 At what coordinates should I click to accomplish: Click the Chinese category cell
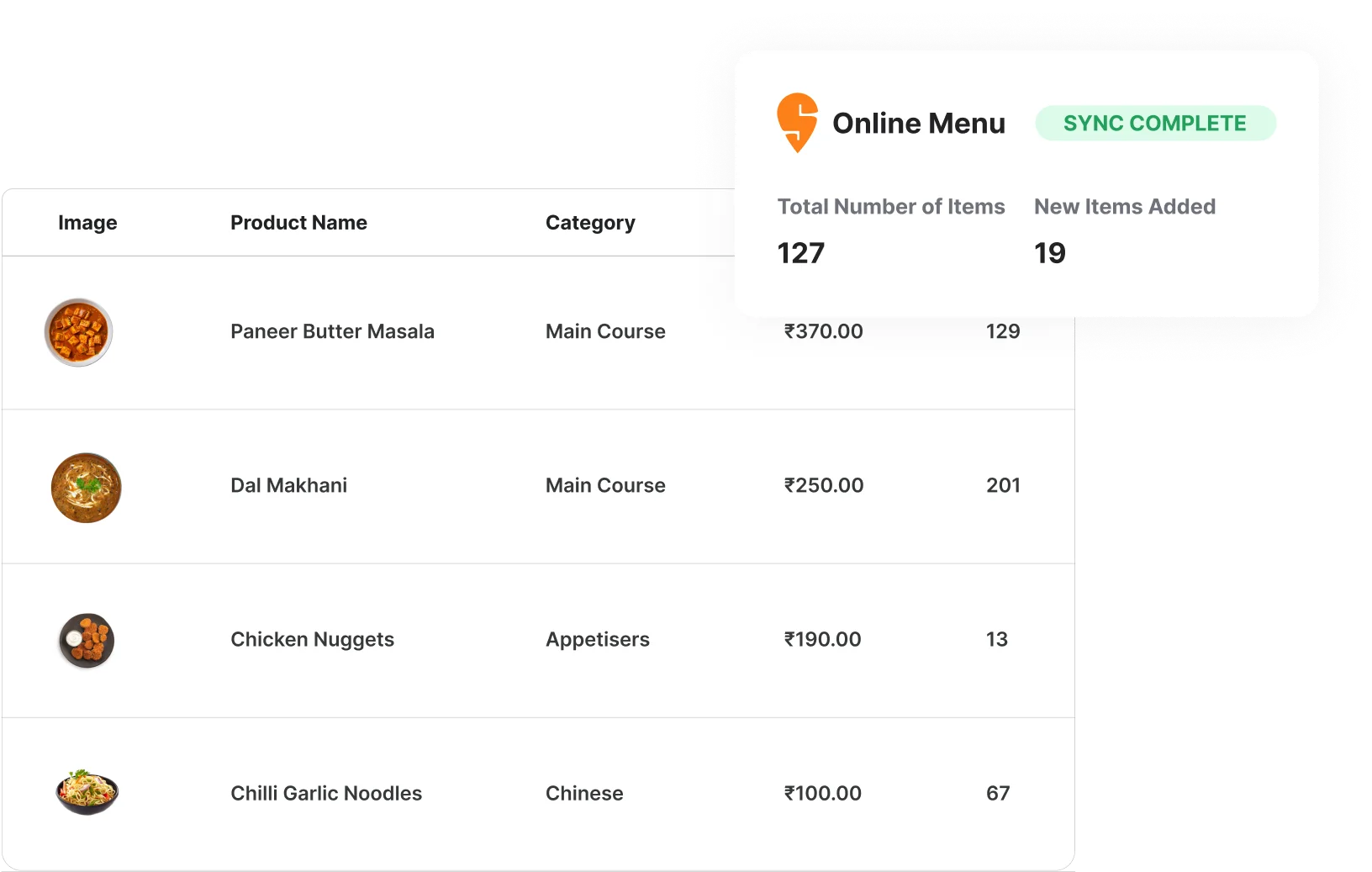pyautogui.click(x=584, y=793)
